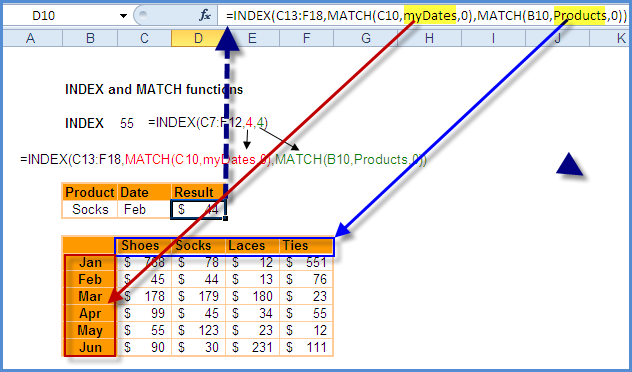Screen dimensions: 632x372
Task: Select column B header
Action: click(90, 38)
